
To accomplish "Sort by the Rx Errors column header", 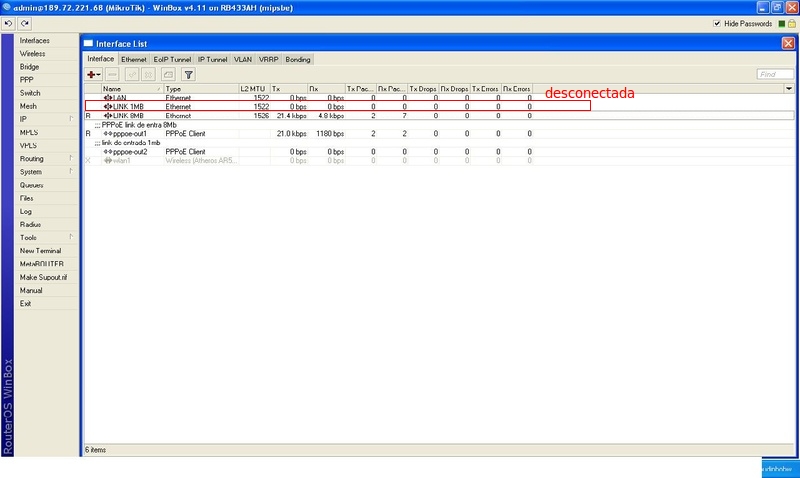I will coord(517,89).
